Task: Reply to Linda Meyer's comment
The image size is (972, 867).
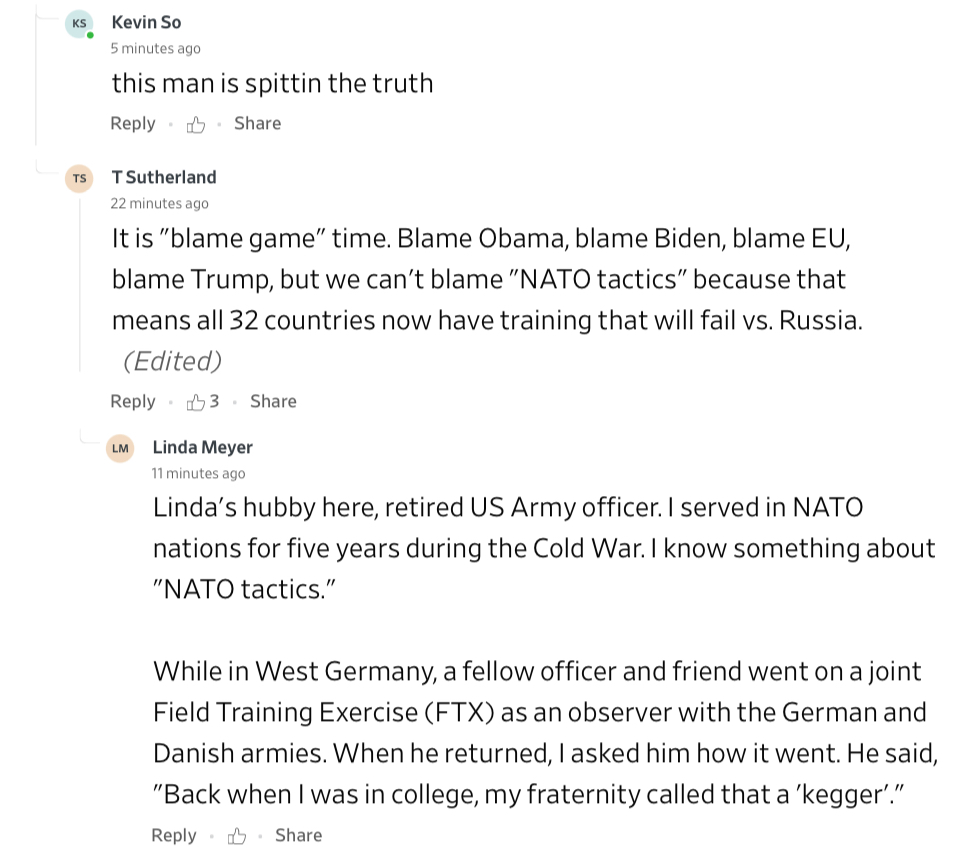Action: click(174, 835)
